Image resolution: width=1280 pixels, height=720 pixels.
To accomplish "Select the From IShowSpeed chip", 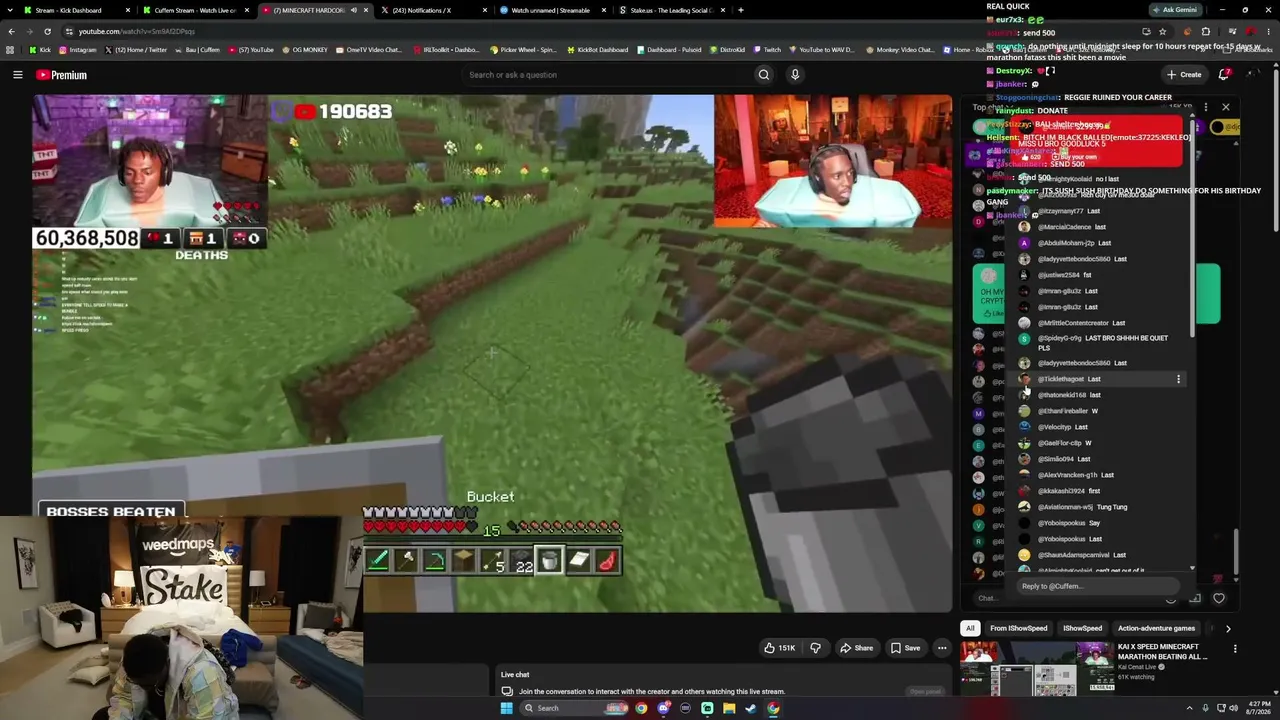I will (x=1019, y=628).
